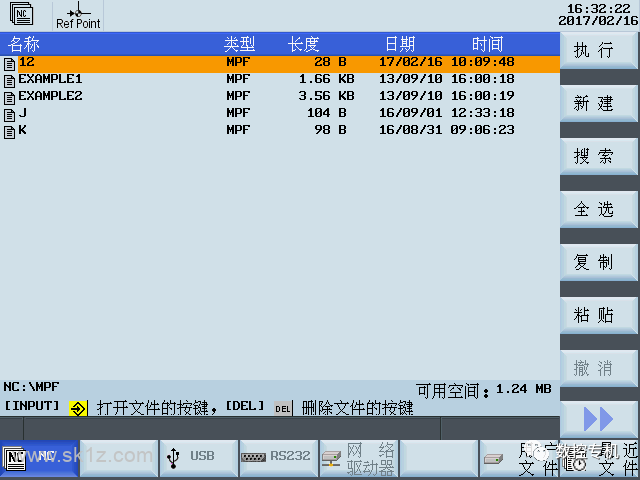
Task: Open the 网络驱动器 network drive tab
Action: pos(359,458)
